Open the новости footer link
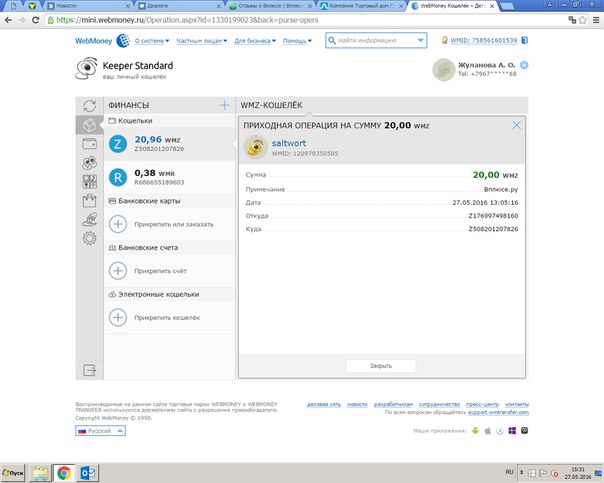Screen dimensions: 604x483 tap(357, 404)
